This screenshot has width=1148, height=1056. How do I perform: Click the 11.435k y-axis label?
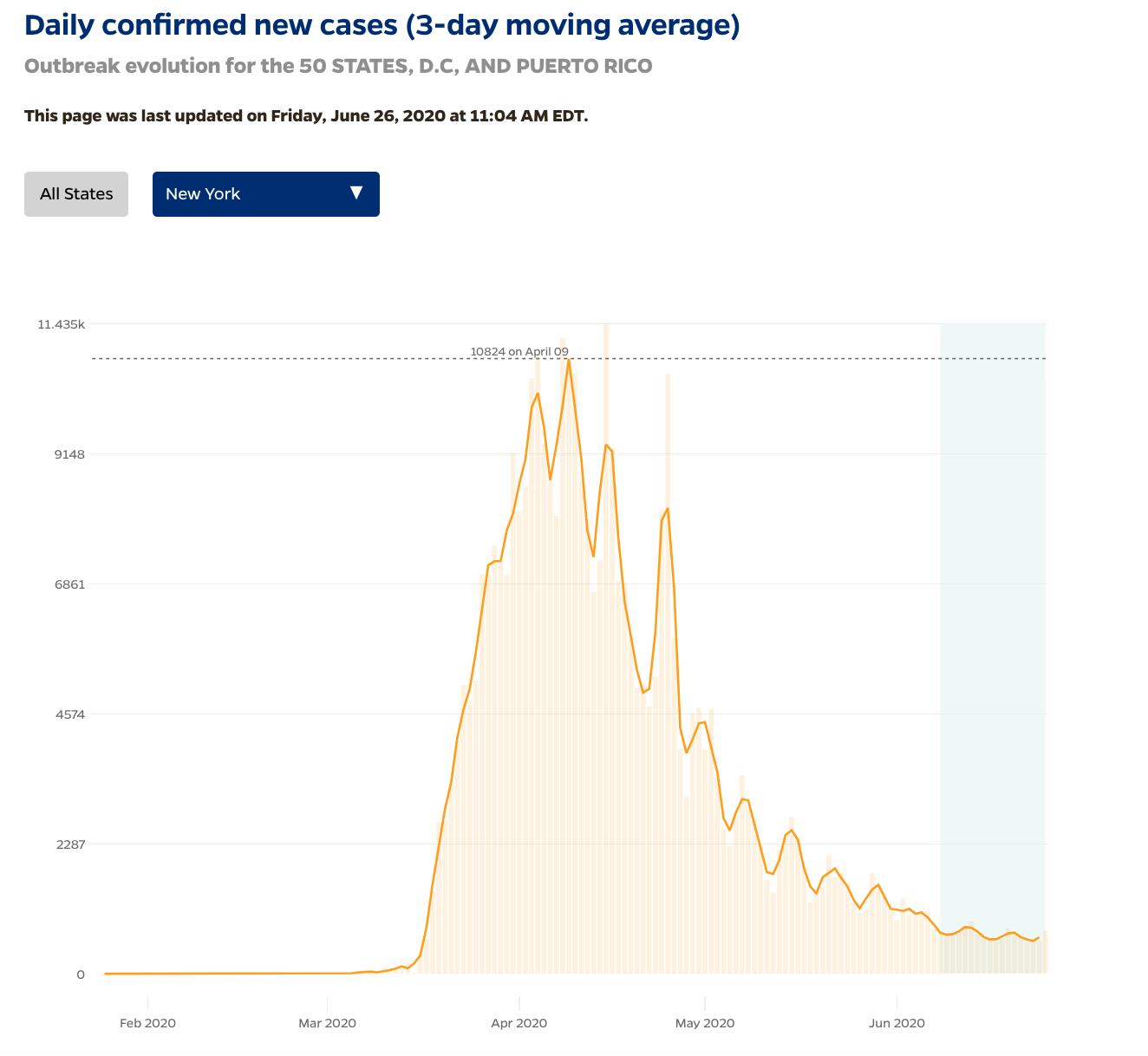click(61, 324)
